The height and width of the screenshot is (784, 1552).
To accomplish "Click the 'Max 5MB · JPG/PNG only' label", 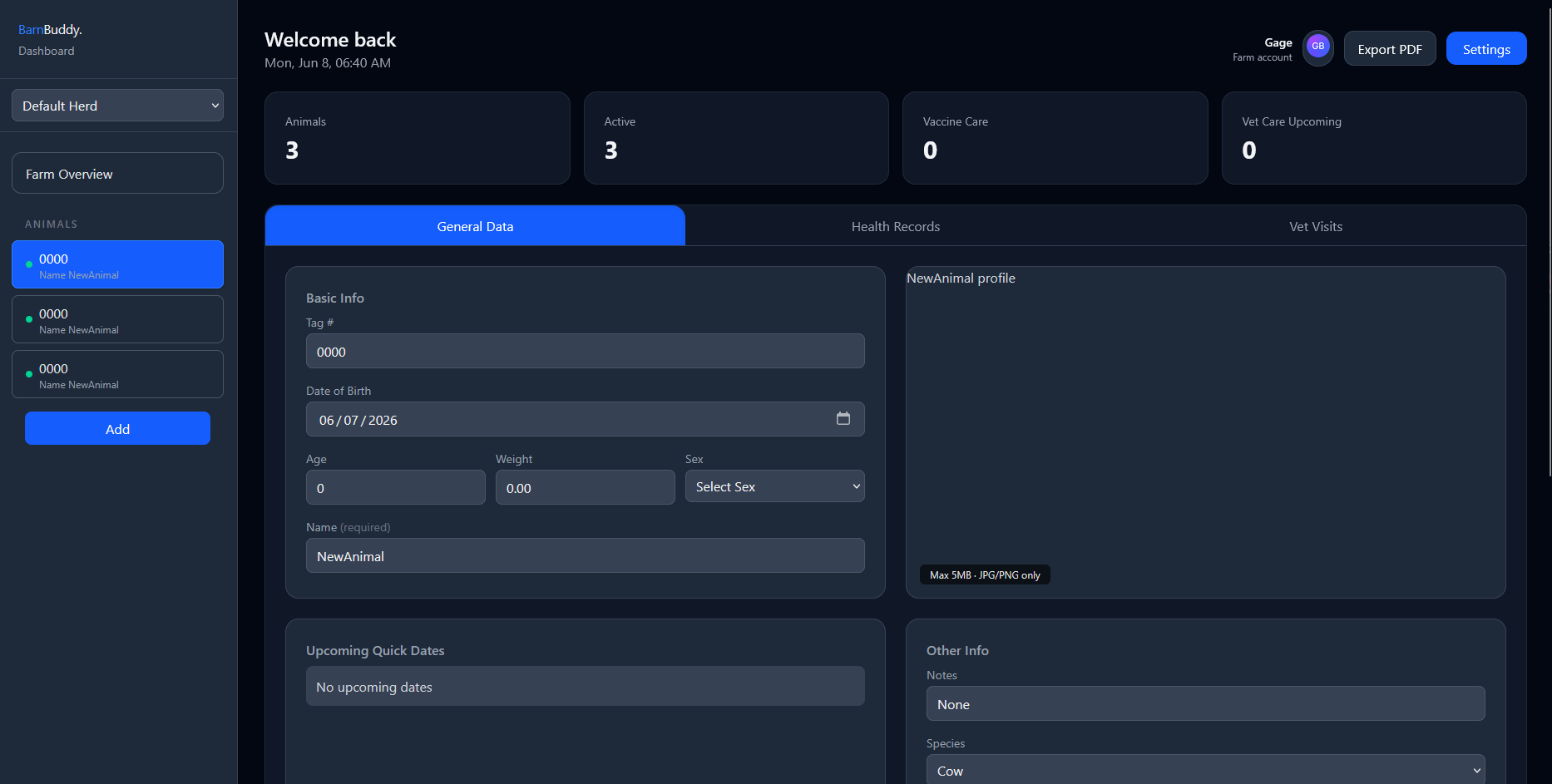I will pyautogui.click(x=985, y=574).
